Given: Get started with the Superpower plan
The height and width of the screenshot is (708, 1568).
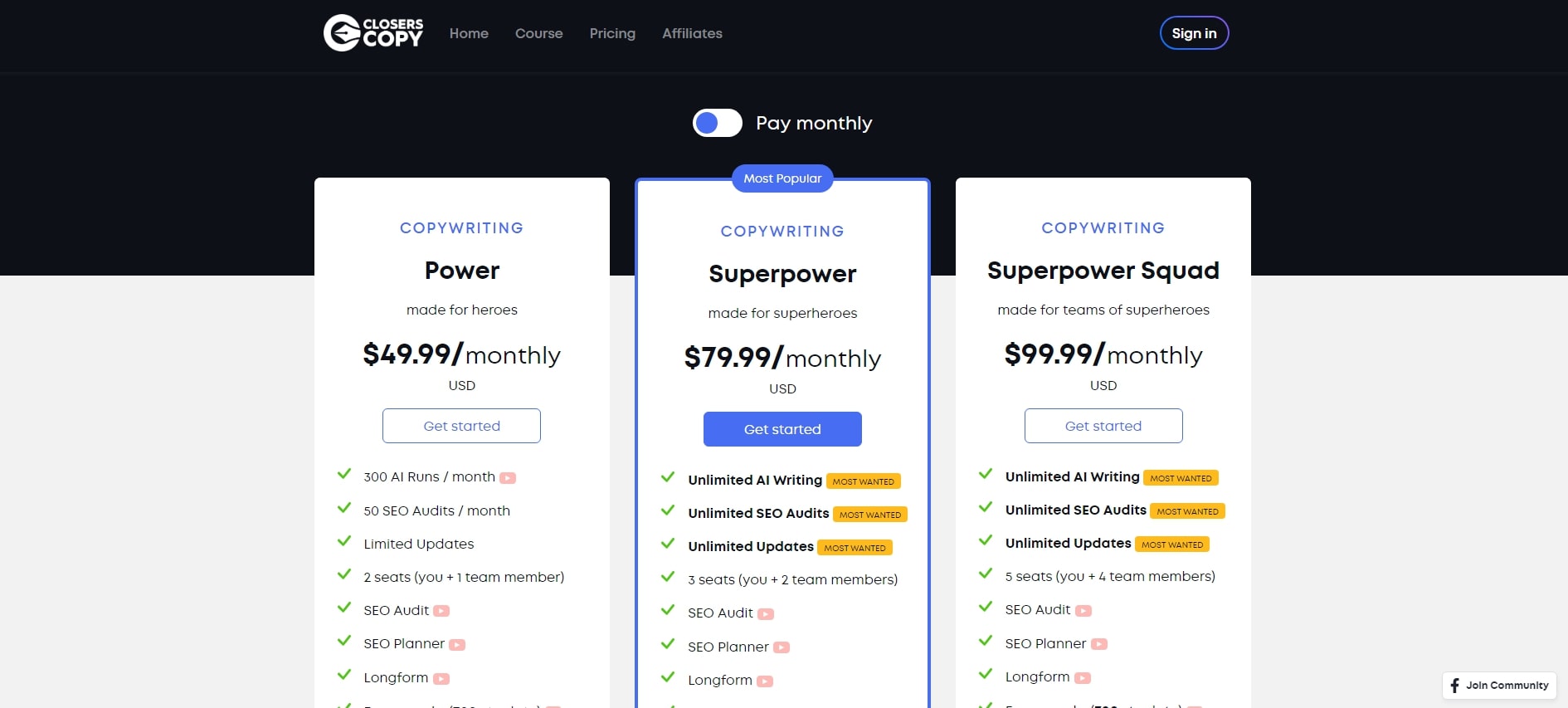Looking at the screenshot, I should (x=782, y=429).
